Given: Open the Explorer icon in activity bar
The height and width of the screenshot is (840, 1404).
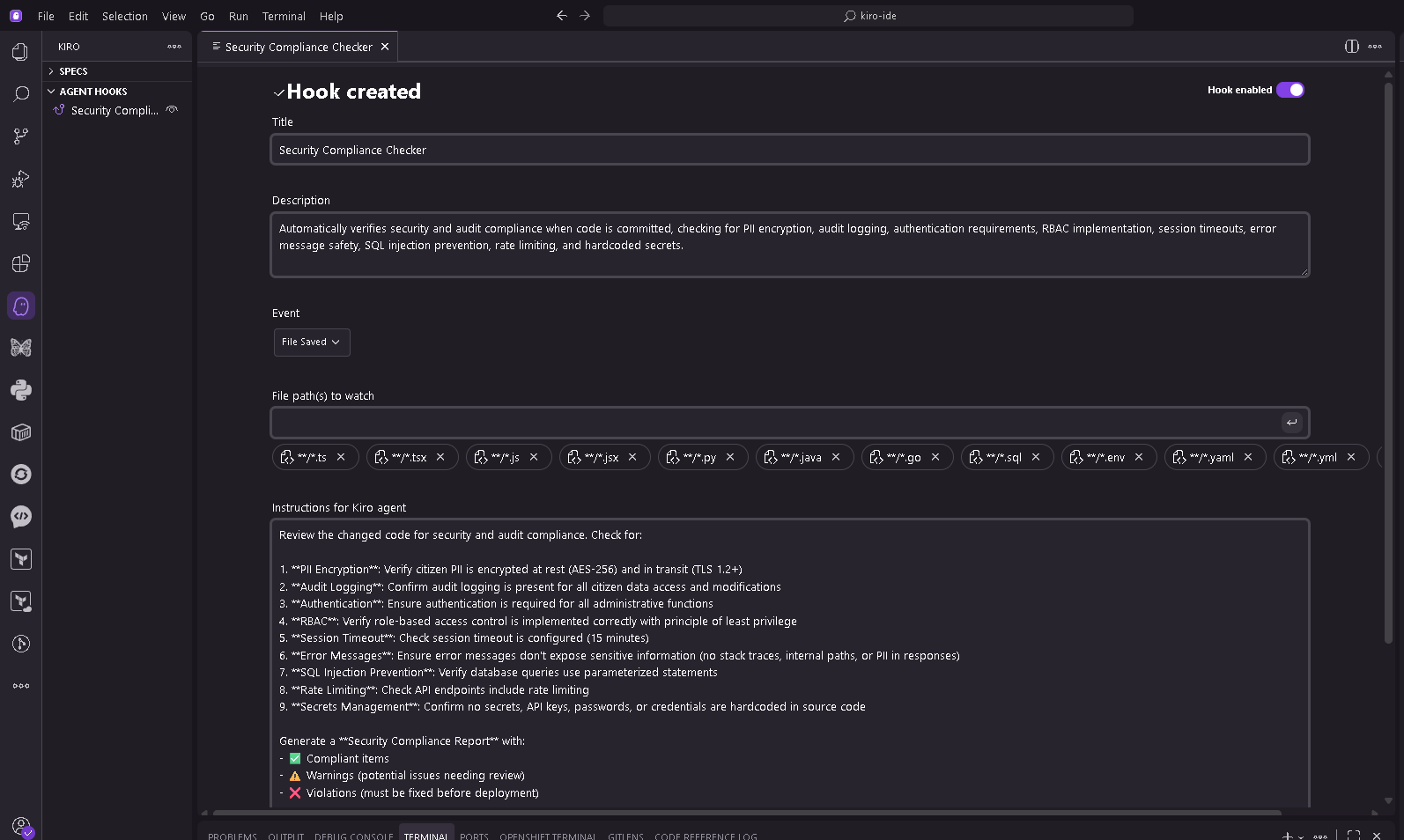Looking at the screenshot, I should pos(20,52).
